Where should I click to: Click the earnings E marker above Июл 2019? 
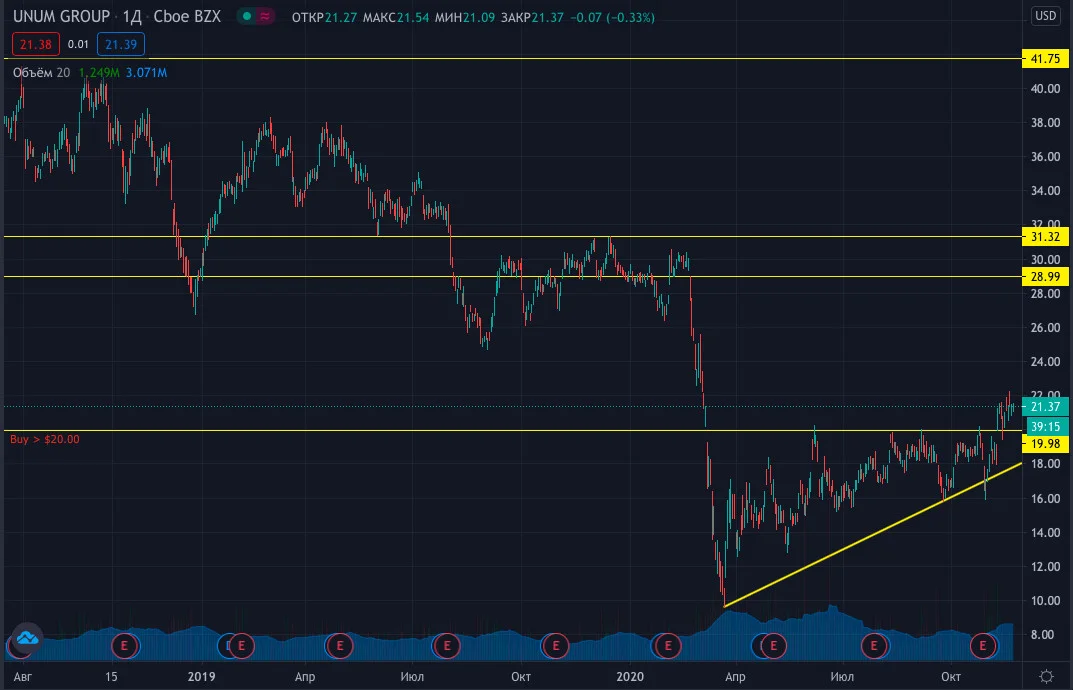click(447, 646)
